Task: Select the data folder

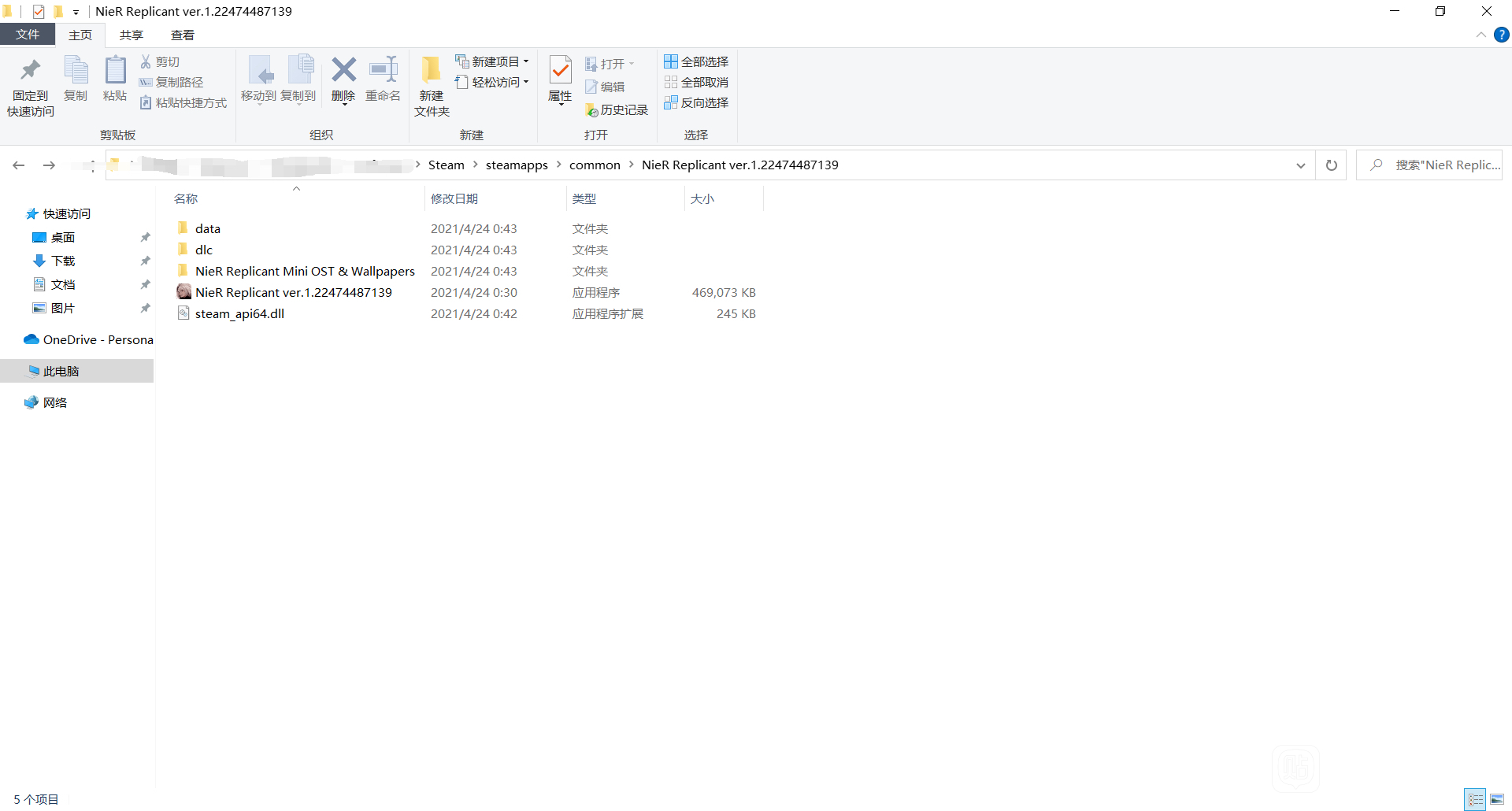Action: coord(207,228)
